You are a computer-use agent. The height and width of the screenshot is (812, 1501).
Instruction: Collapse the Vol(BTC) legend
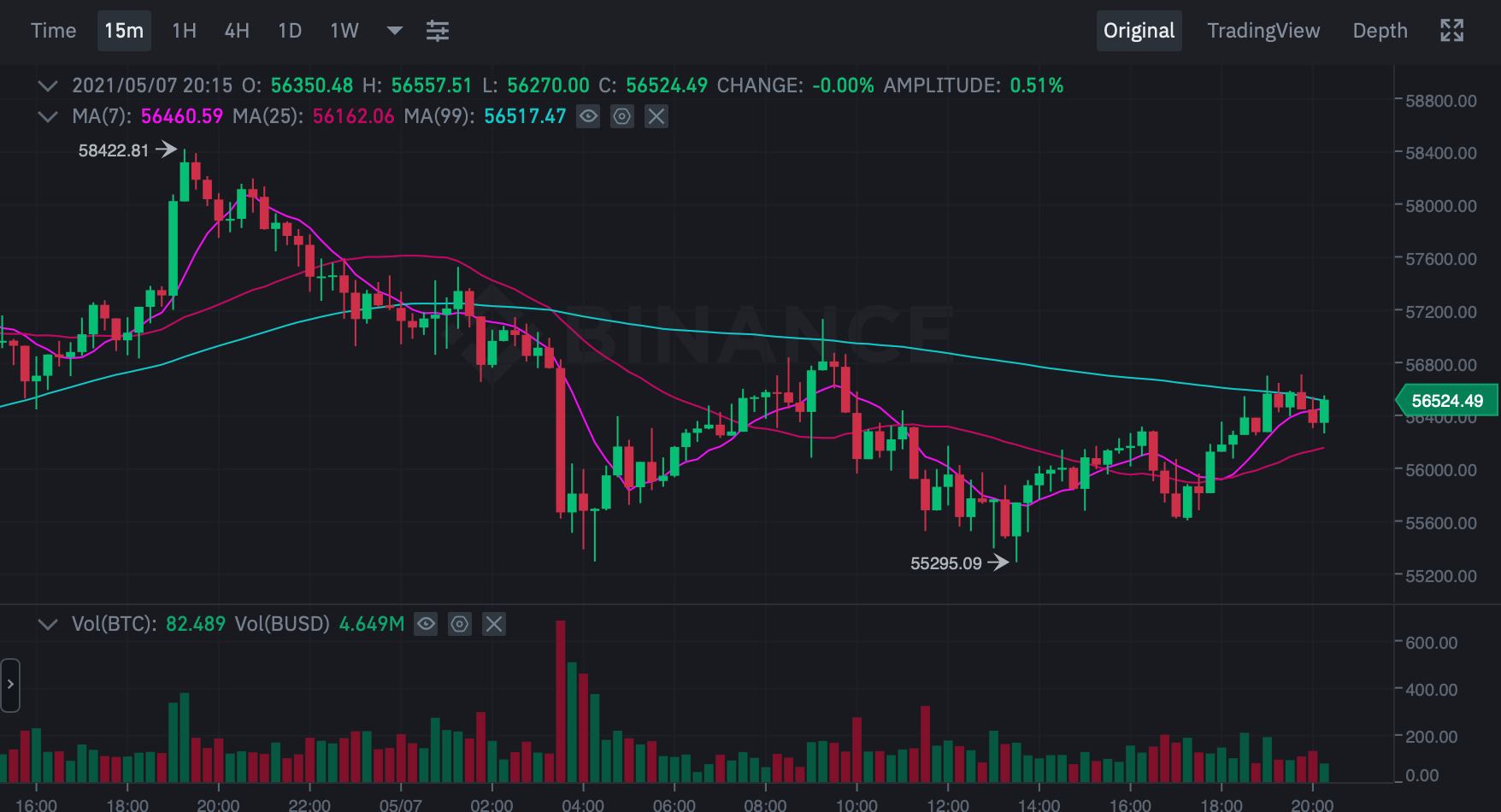48,624
